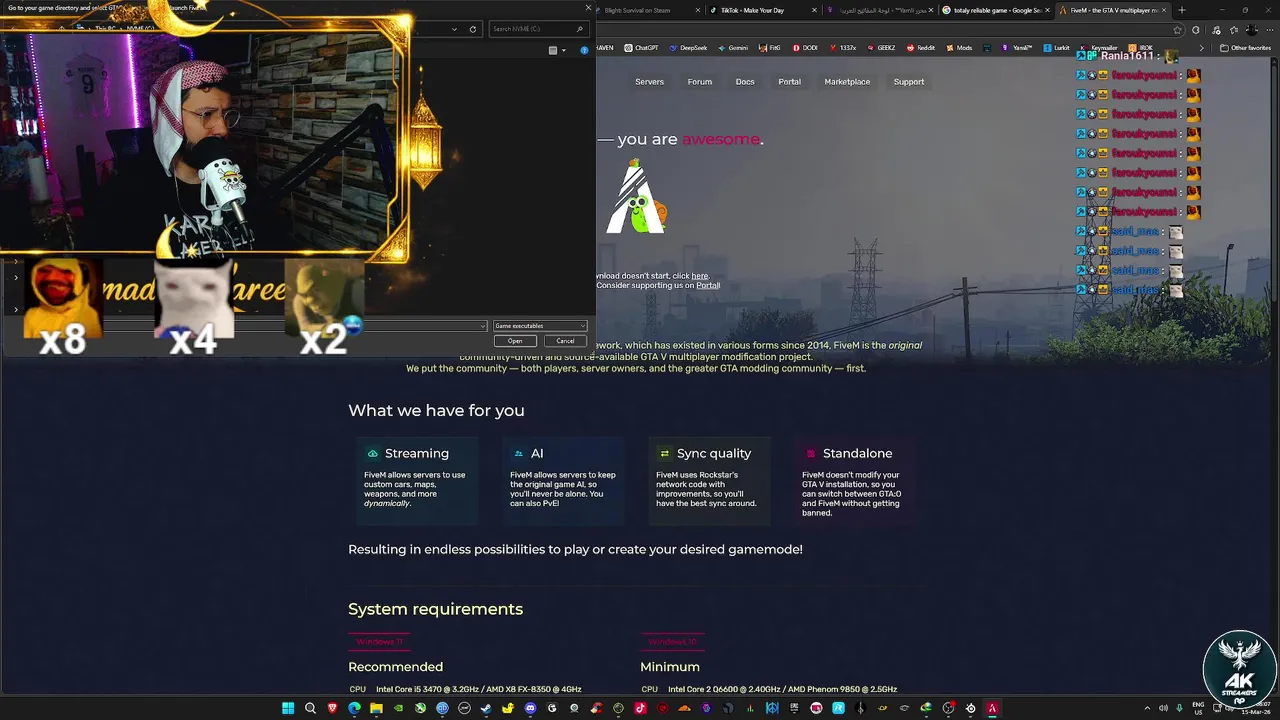This screenshot has width=1280, height=720.
Task: Open the Windows Start menu
Action: (288, 709)
